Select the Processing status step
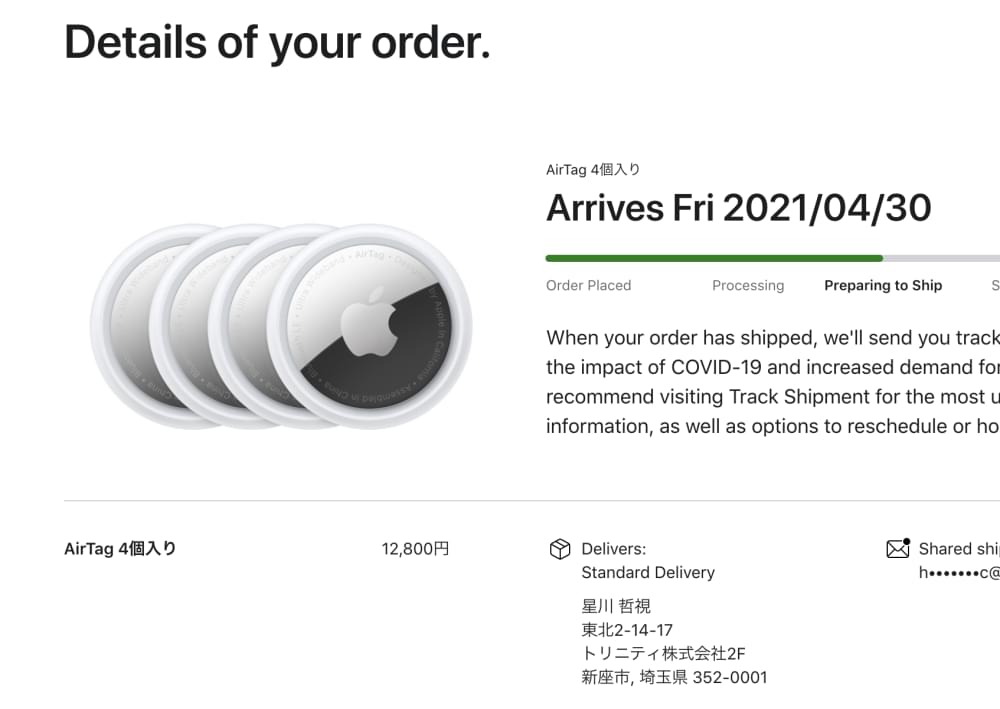This screenshot has height=709, width=1000. 748,286
